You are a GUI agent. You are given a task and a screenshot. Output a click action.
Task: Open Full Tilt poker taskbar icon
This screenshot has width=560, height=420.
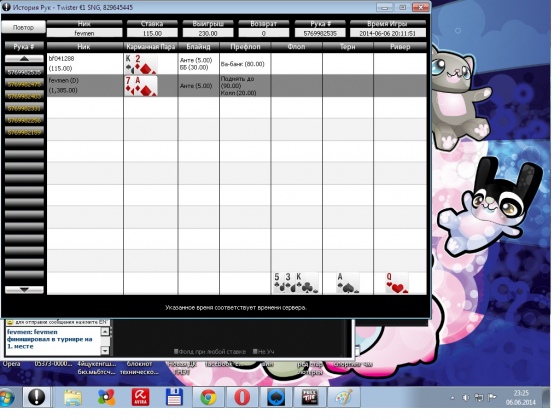[309, 397]
